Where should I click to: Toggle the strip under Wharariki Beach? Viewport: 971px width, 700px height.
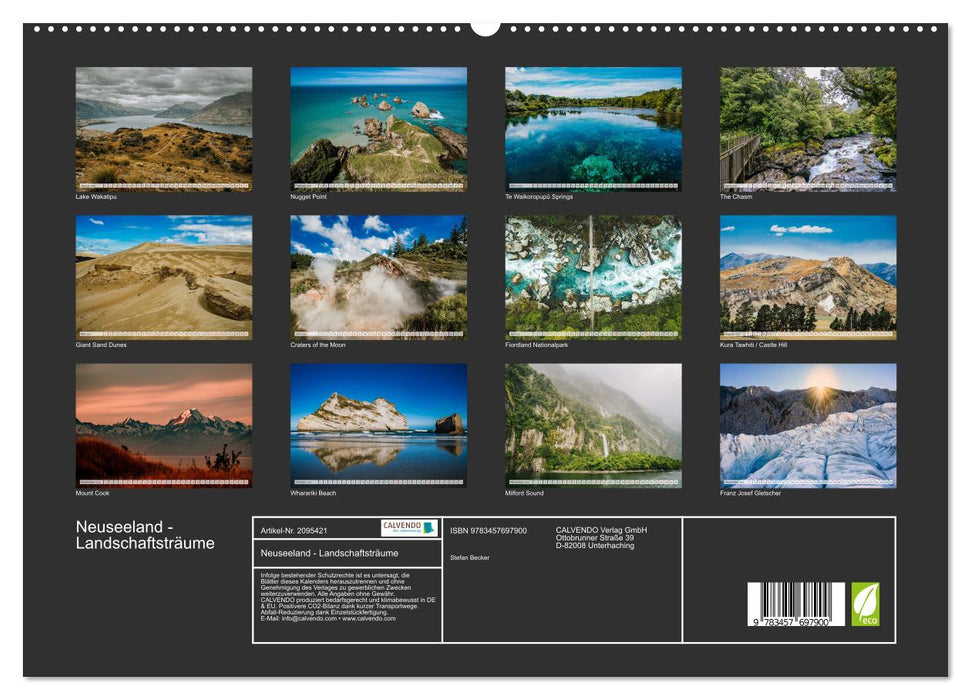pyautogui.click(x=378, y=480)
